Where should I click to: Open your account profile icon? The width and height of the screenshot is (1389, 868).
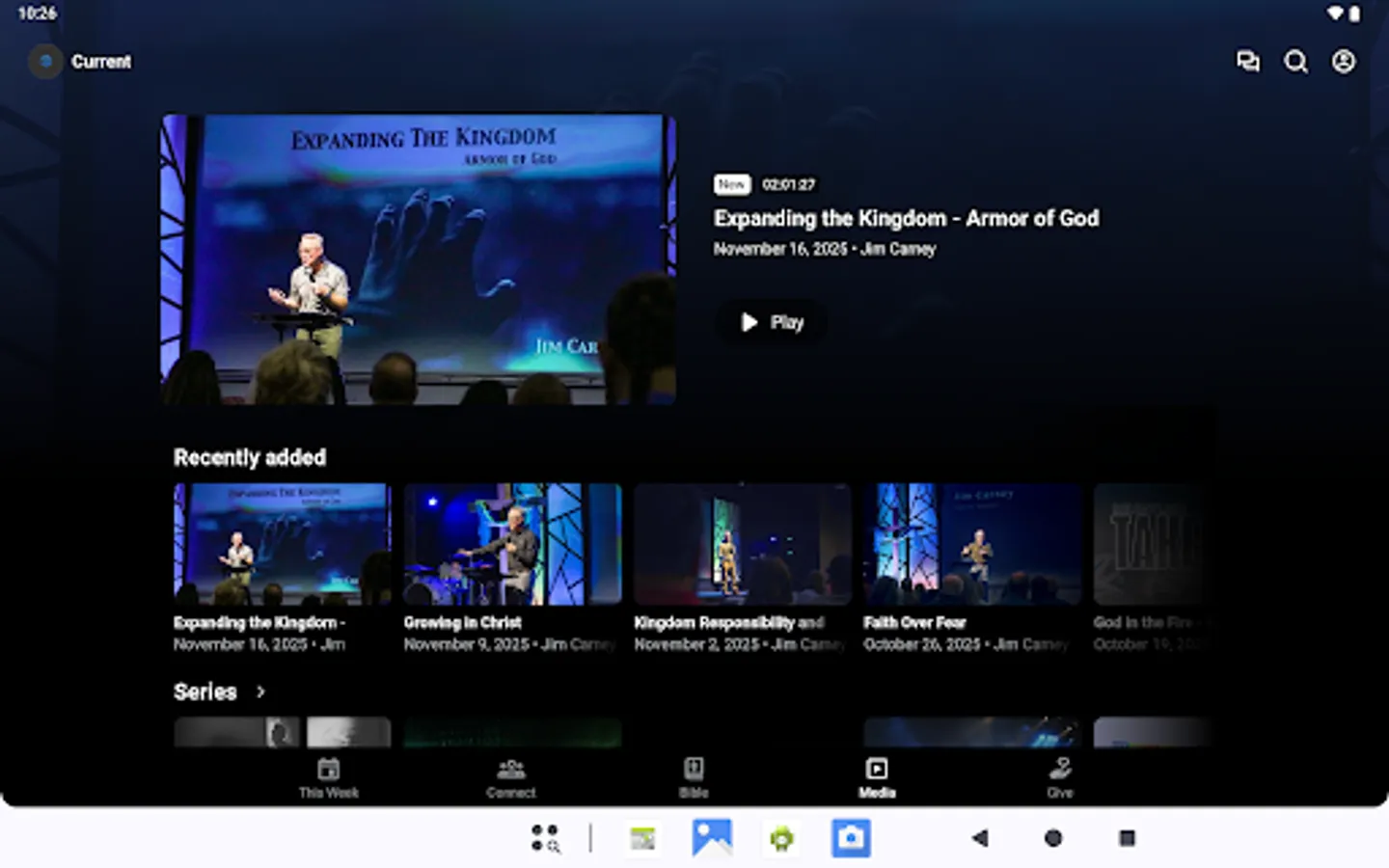pos(1343,62)
